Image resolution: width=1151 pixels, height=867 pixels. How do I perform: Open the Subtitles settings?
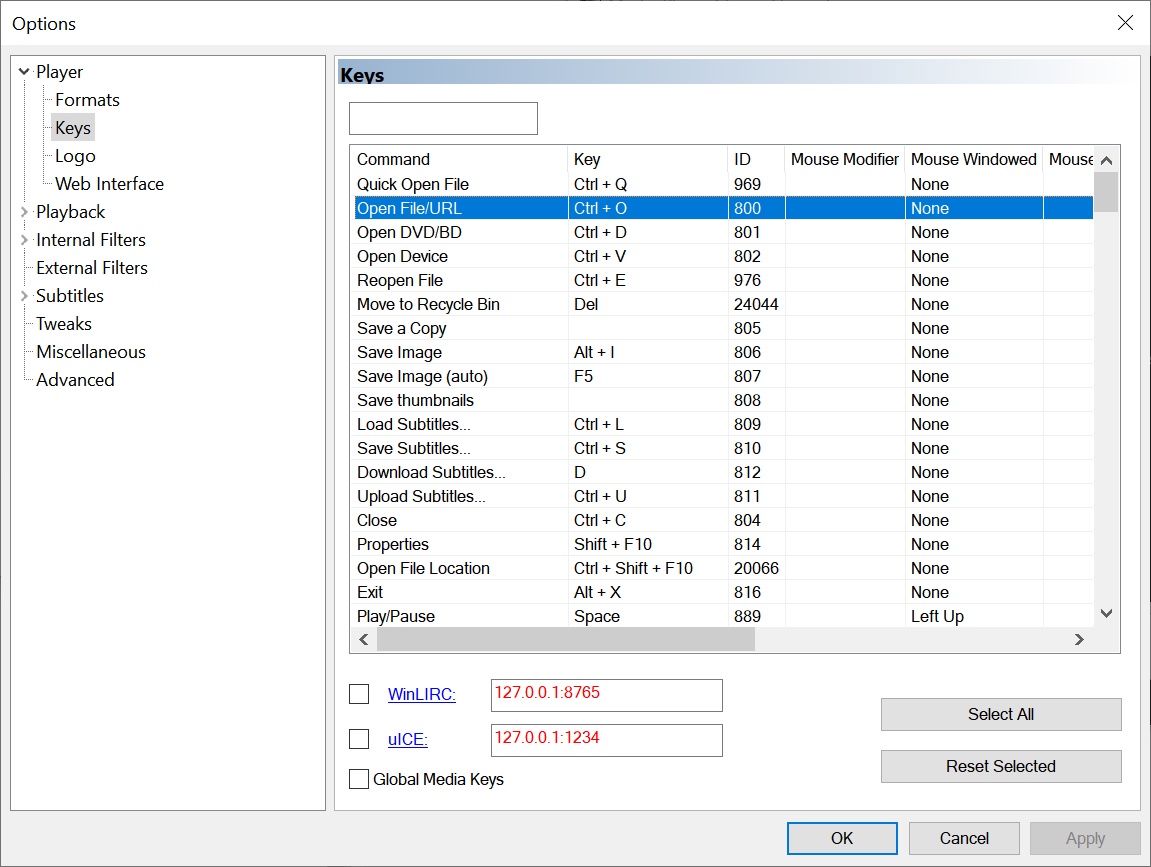(69, 295)
